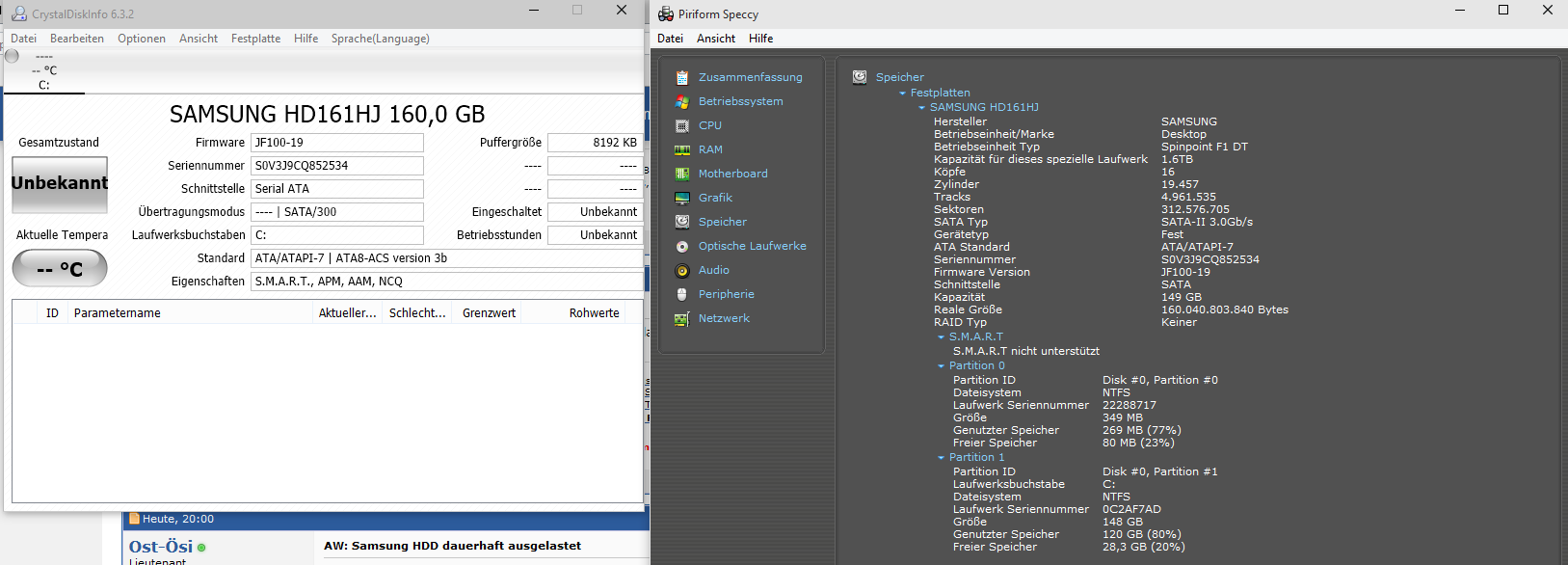Open the Ansicht menu in CrystalDiskInfo
The width and height of the screenshot is (1568, 565).
(199, 39)
